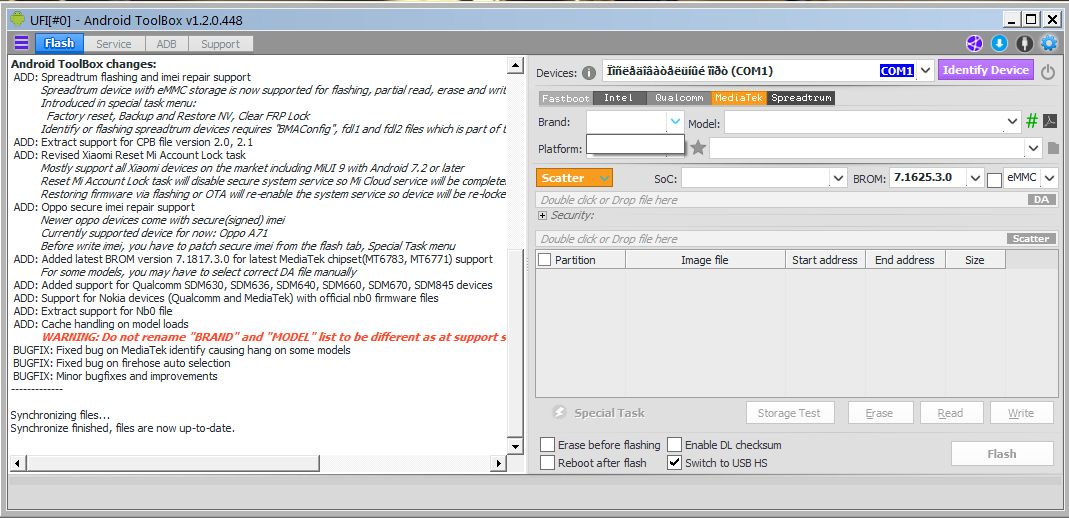Open the PDF manual icon

1051,122
